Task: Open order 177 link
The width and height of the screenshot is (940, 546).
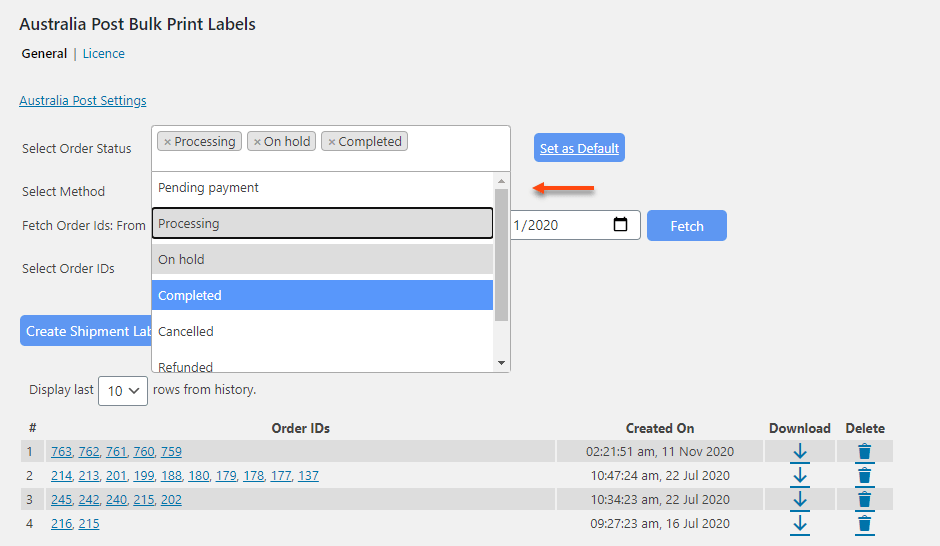Action: 281,476
